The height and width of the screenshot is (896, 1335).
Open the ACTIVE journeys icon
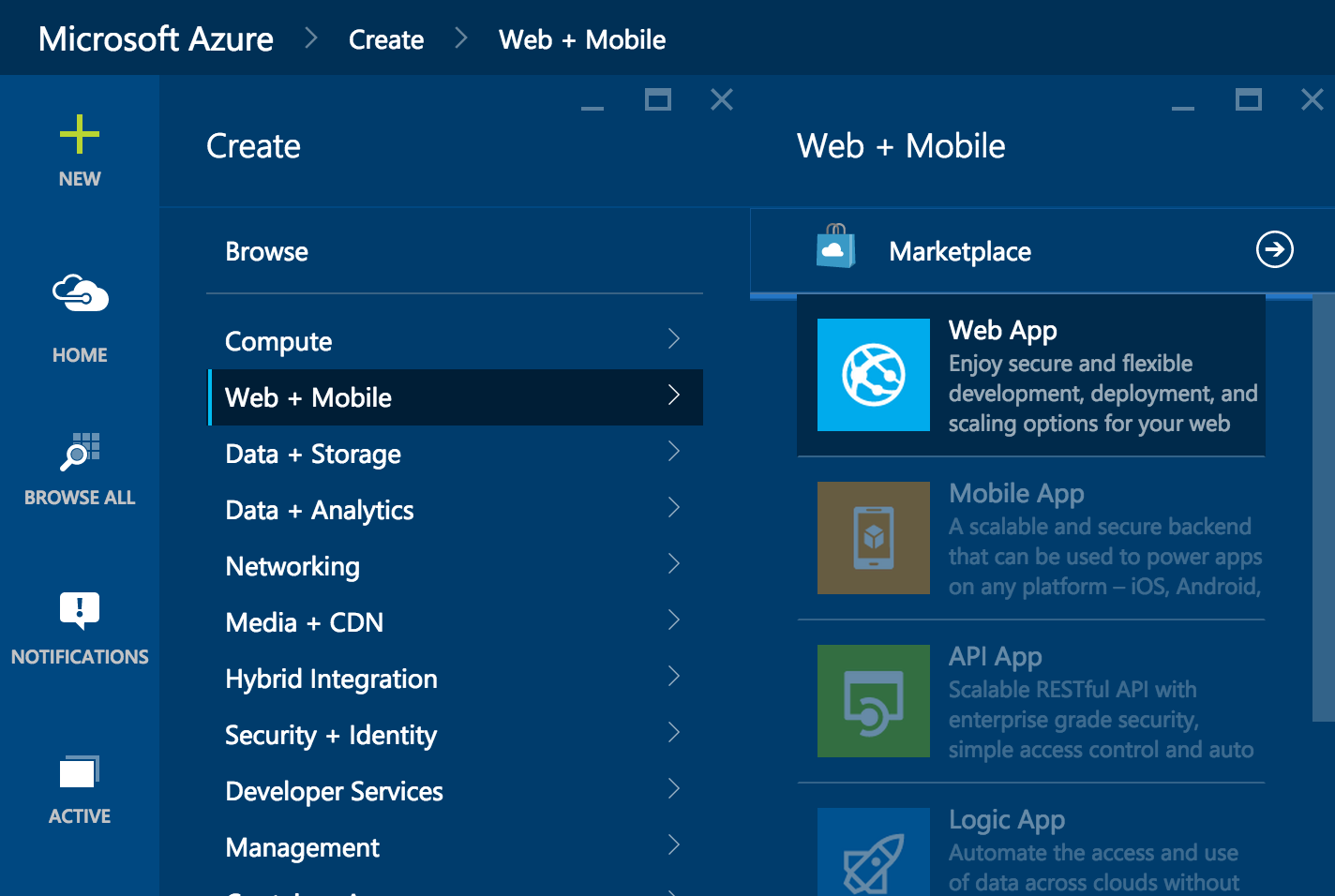(80, 772)
